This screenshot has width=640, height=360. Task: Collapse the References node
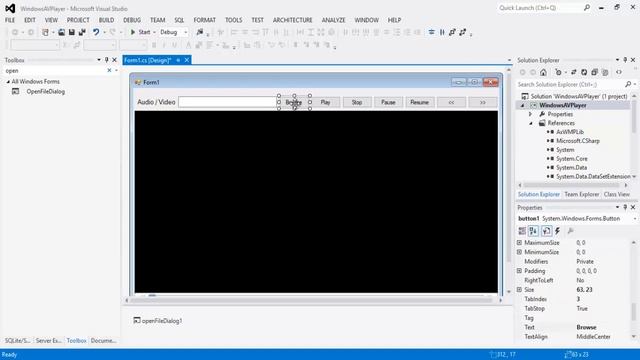[531, 123]
